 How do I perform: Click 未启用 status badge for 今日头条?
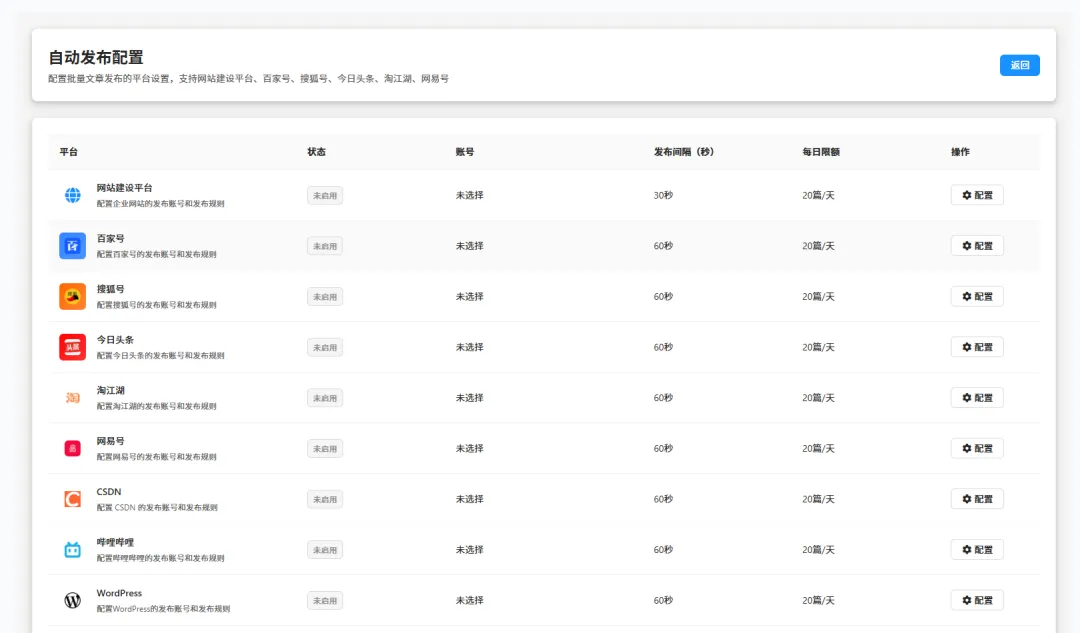[x=324, y=347]
